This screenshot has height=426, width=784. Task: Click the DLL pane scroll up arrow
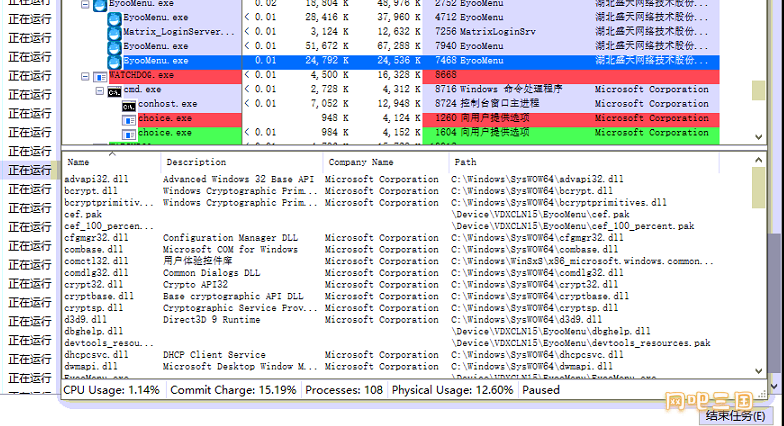pos(758,160)
